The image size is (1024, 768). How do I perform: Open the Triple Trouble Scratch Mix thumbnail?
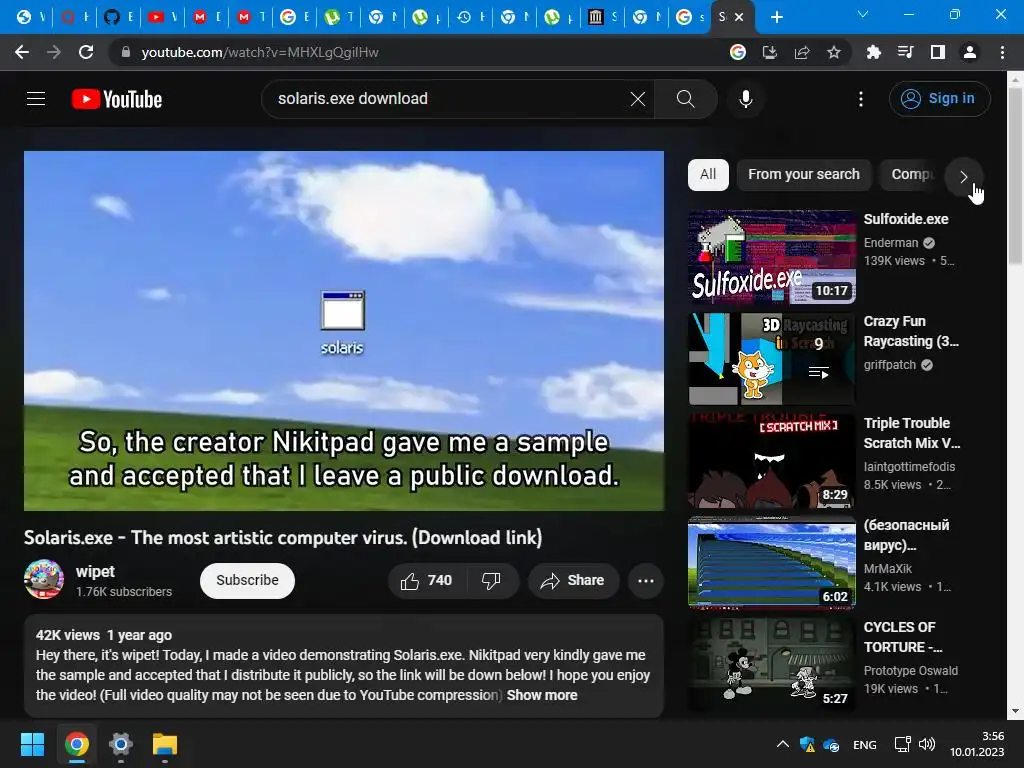click(771, 461)
